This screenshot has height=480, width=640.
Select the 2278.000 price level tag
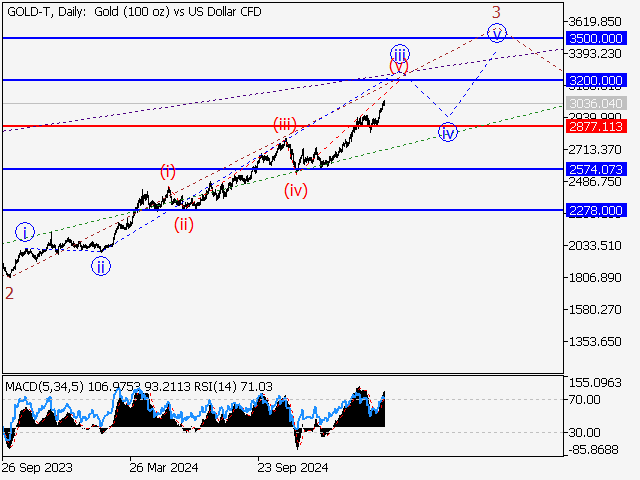[x=596, y=210]
